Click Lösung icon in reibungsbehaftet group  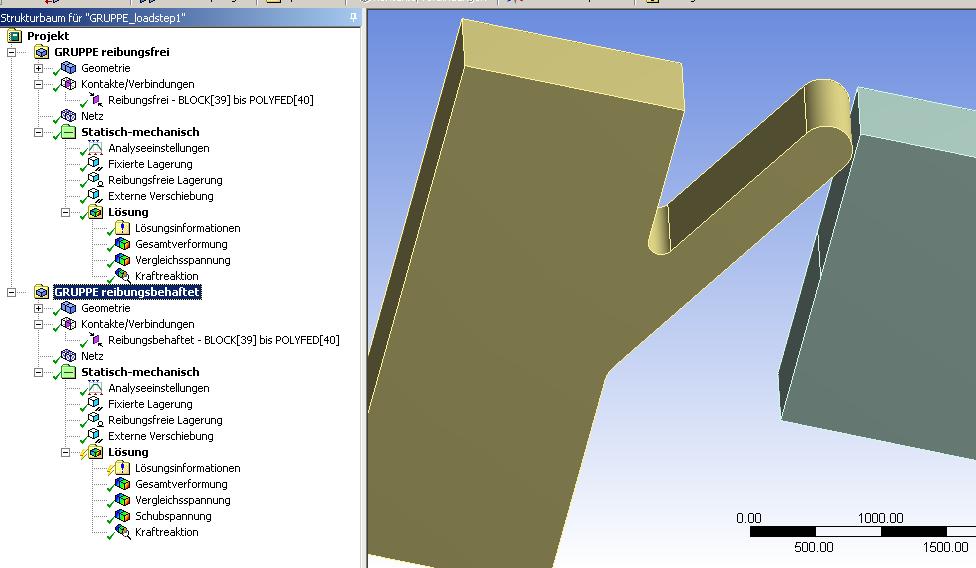tap(95, 452)
